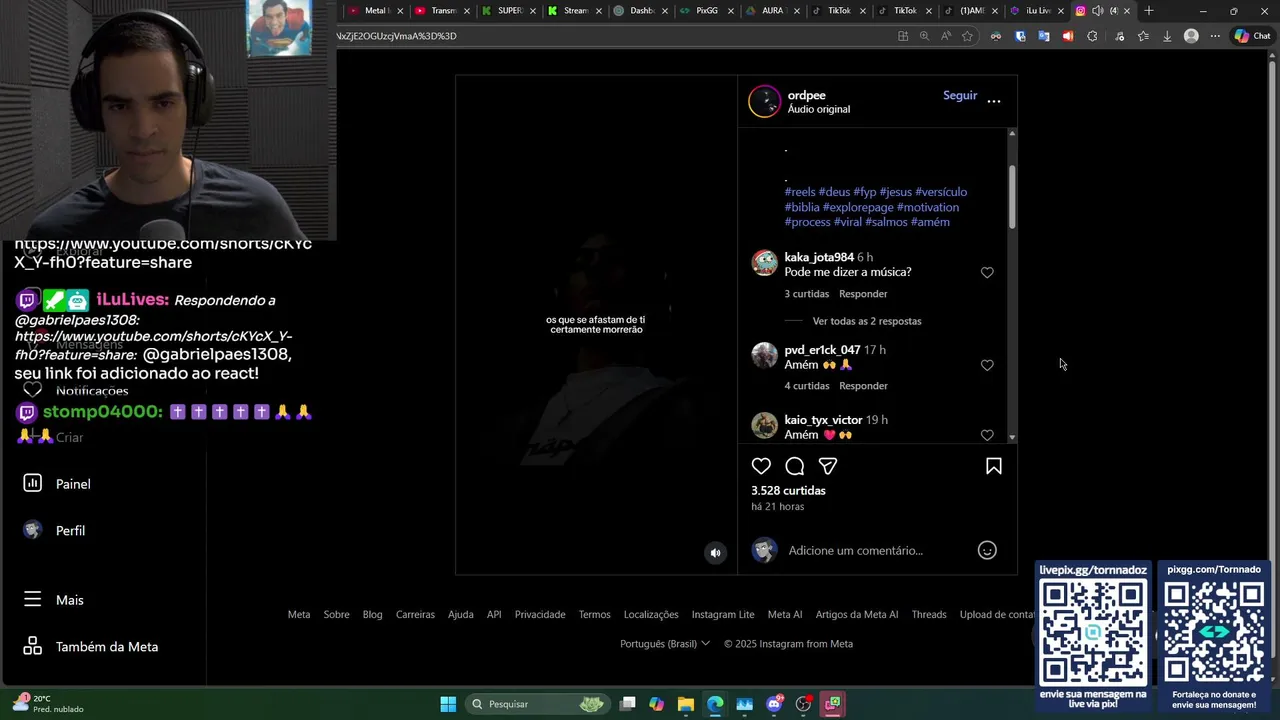Viewport: 1280px width, 720px height.
Task: Switch to the AURA browser tab
Action: (x=772, y=11)
